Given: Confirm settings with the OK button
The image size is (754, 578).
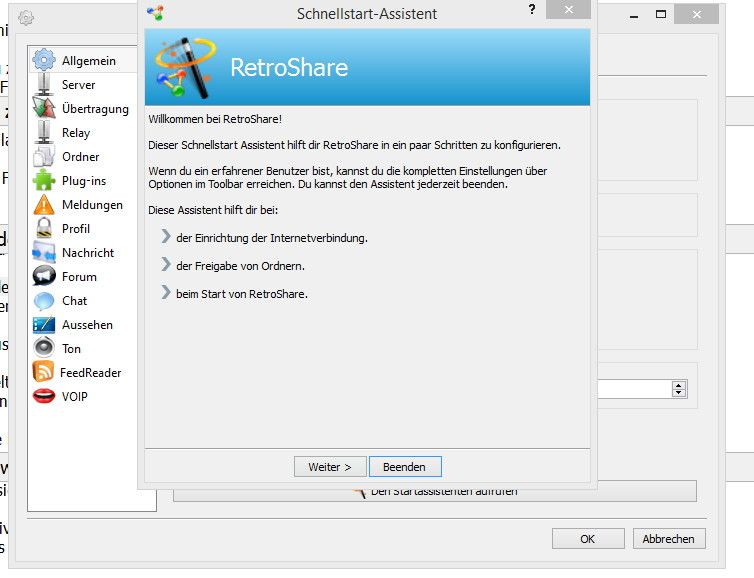Looking at the screenshot, I should click(588, 539).
